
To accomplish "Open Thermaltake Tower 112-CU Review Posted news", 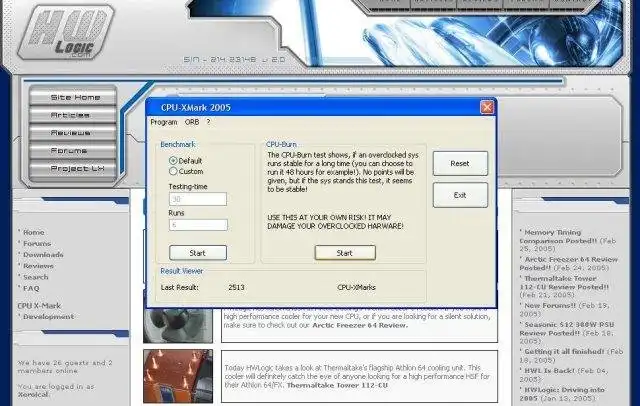I will tap(564, 283).
